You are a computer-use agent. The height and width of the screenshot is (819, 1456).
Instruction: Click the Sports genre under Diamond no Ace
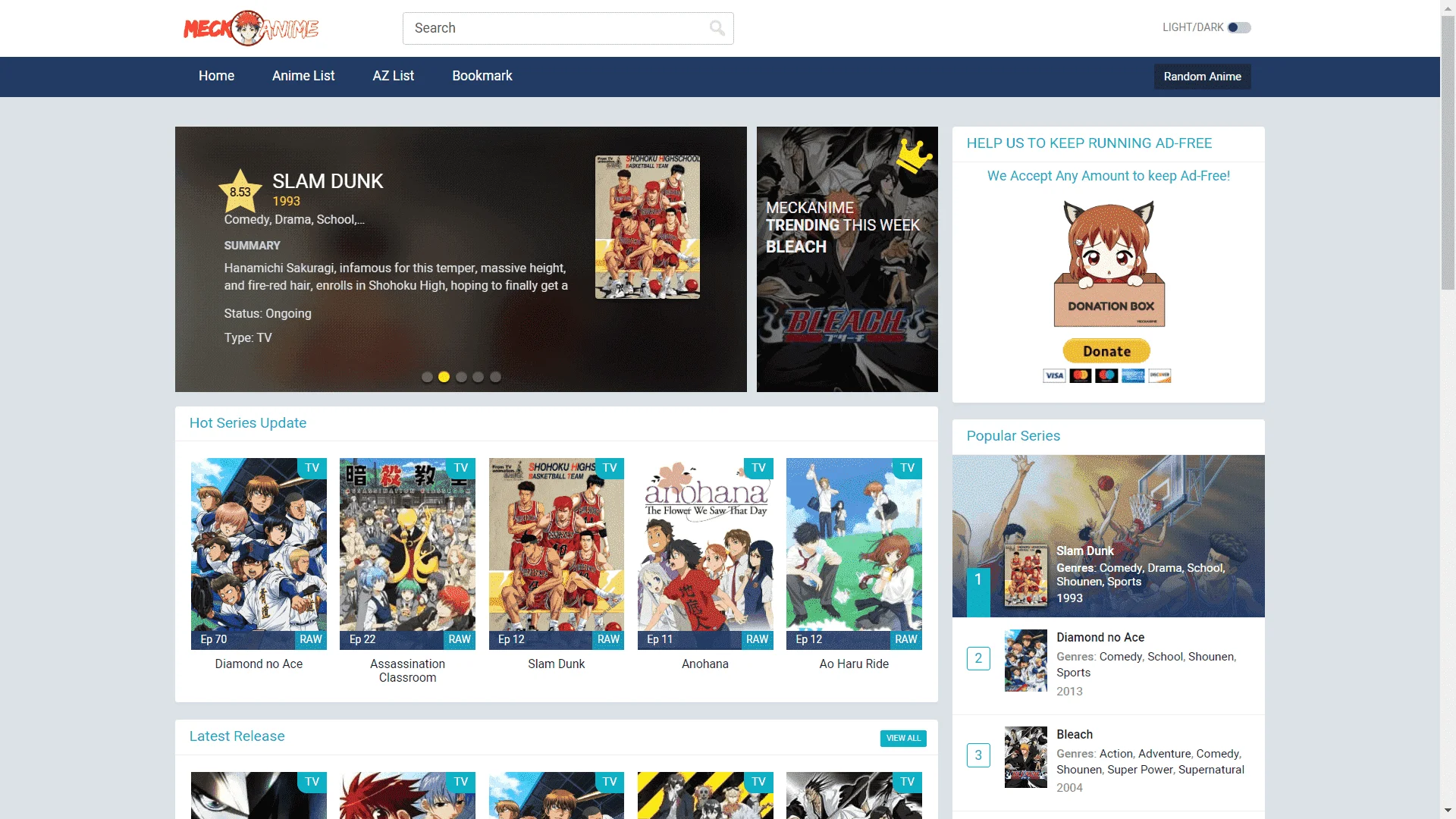pyautogui.click(x=1073, y=673)
